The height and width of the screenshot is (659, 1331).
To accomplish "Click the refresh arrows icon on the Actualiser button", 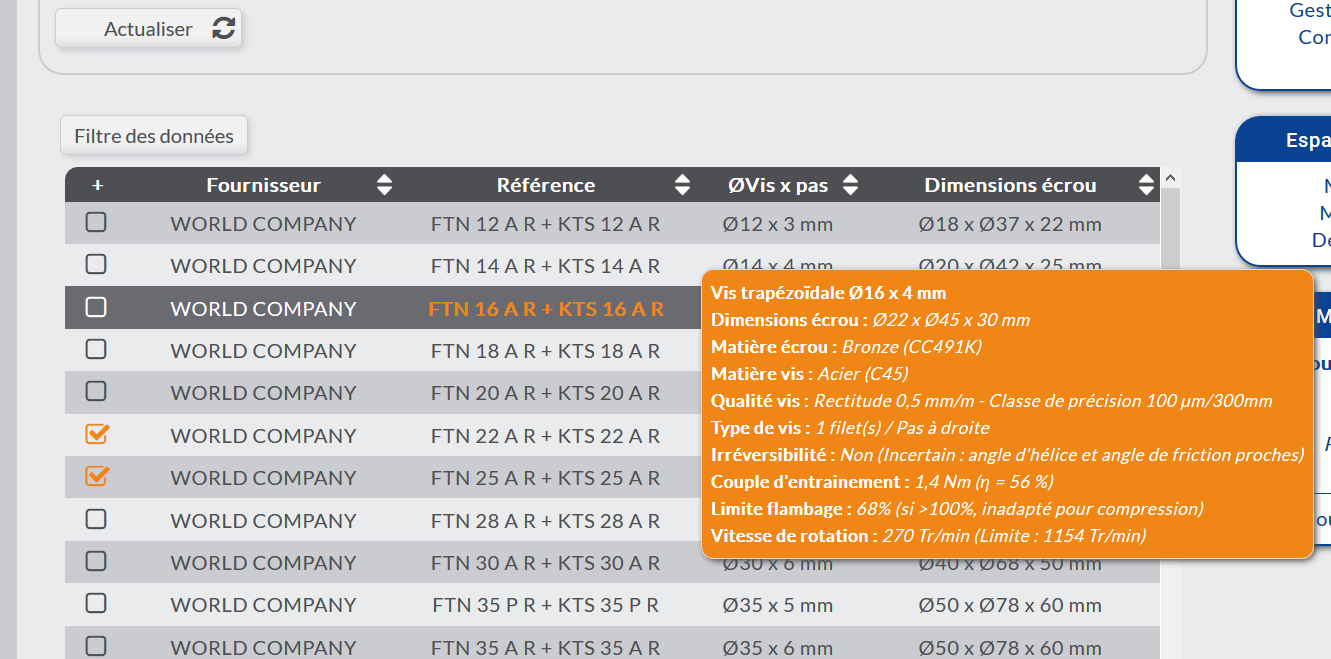I will [x=224, y=29].
